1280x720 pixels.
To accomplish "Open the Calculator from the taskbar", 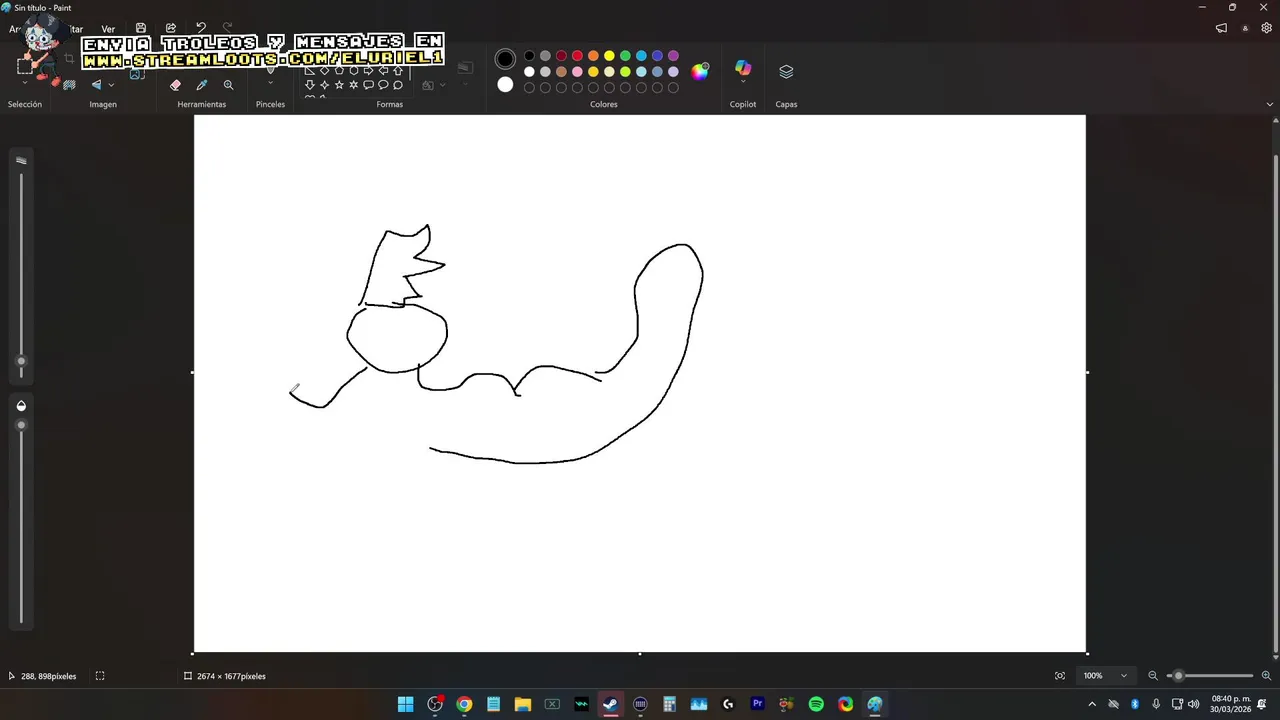I will [669, 704].
